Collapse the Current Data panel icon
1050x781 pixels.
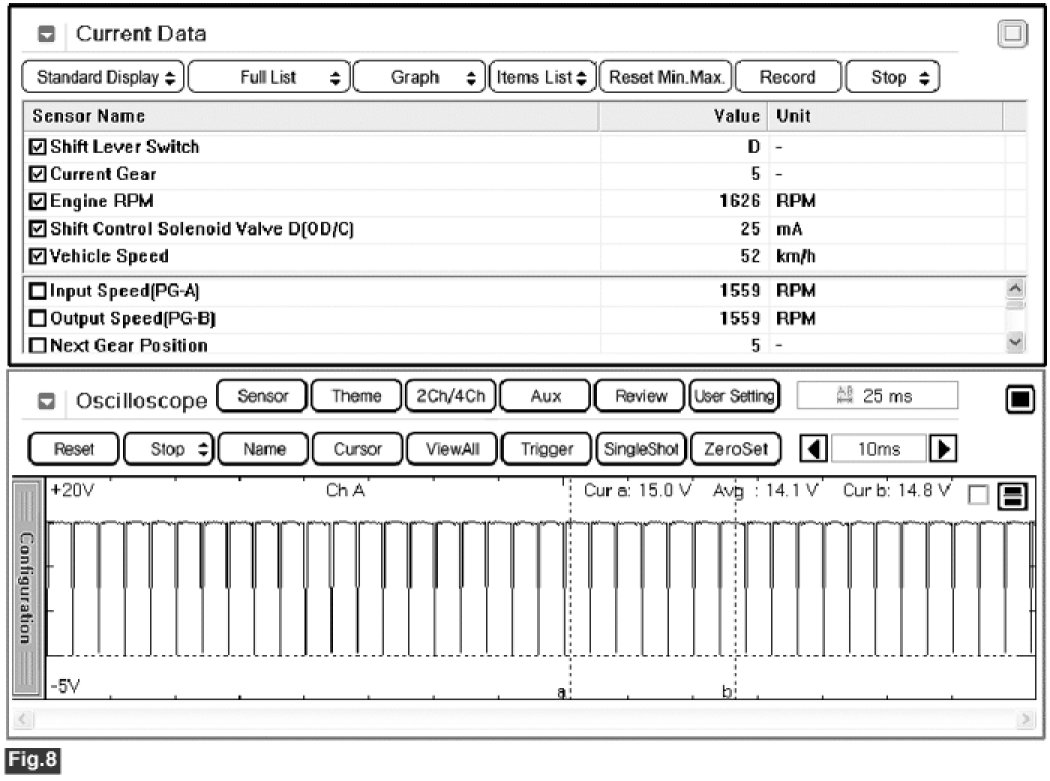[x=46, y=34]
